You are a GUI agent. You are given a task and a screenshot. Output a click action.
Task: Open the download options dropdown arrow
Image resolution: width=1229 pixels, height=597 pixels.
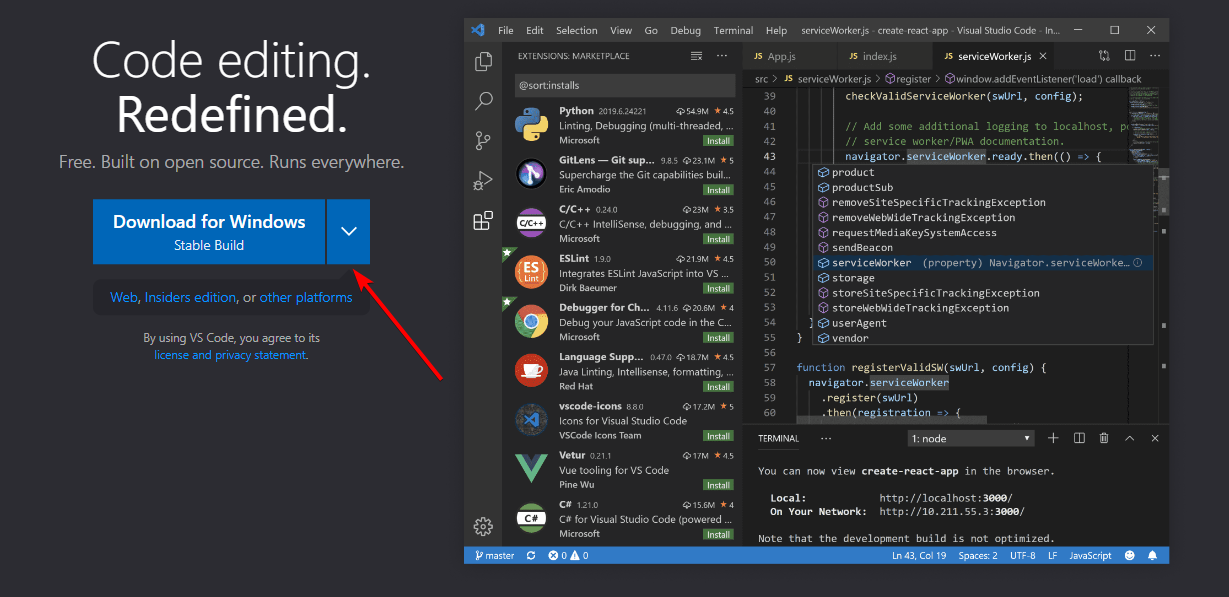click(x=348, y=231)
